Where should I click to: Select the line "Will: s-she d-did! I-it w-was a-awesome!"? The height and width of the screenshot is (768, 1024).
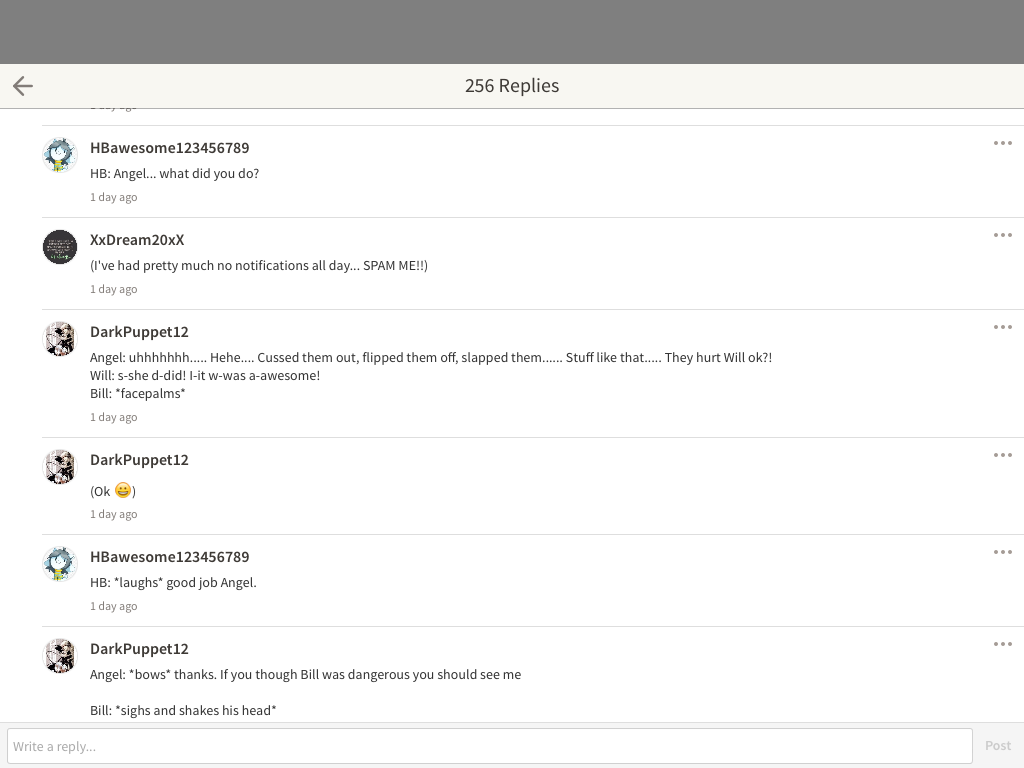(205, 376)
